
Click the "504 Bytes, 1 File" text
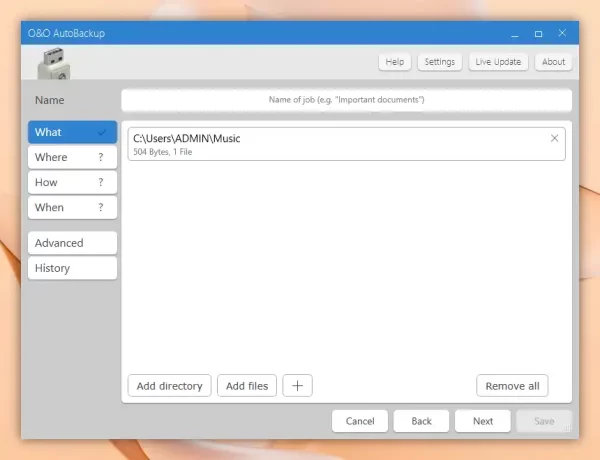pyautogui.click(x=163, y=152)
